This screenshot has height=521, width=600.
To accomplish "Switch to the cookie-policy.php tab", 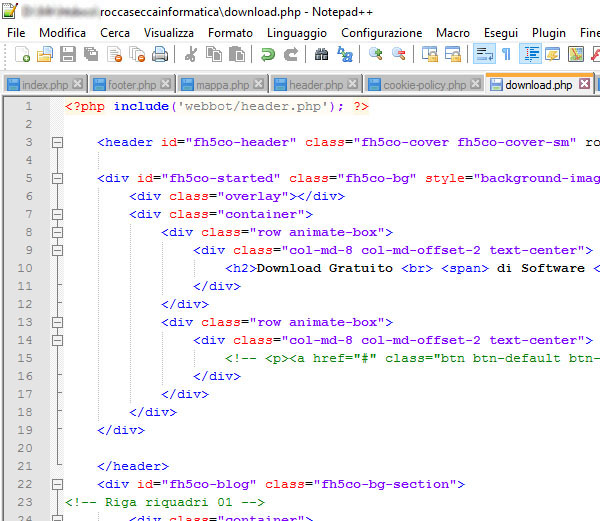I will (x=425, y=85).
